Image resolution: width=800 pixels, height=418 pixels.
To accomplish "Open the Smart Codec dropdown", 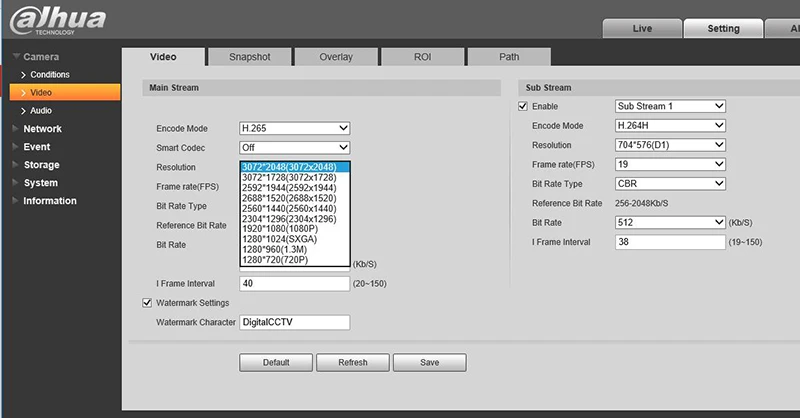I will coord(294,147).
